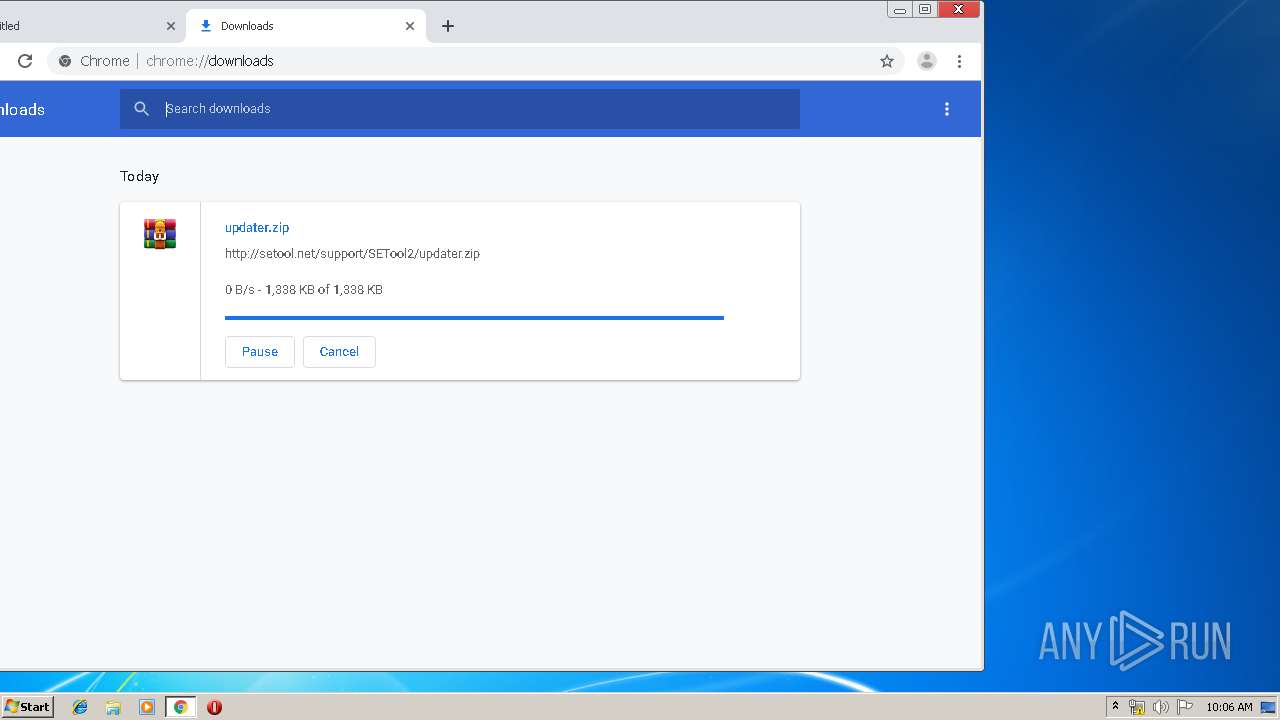Screen dimensions: 1280x720
Task: Switch to the Downloads tab
Action: point(306,26)
